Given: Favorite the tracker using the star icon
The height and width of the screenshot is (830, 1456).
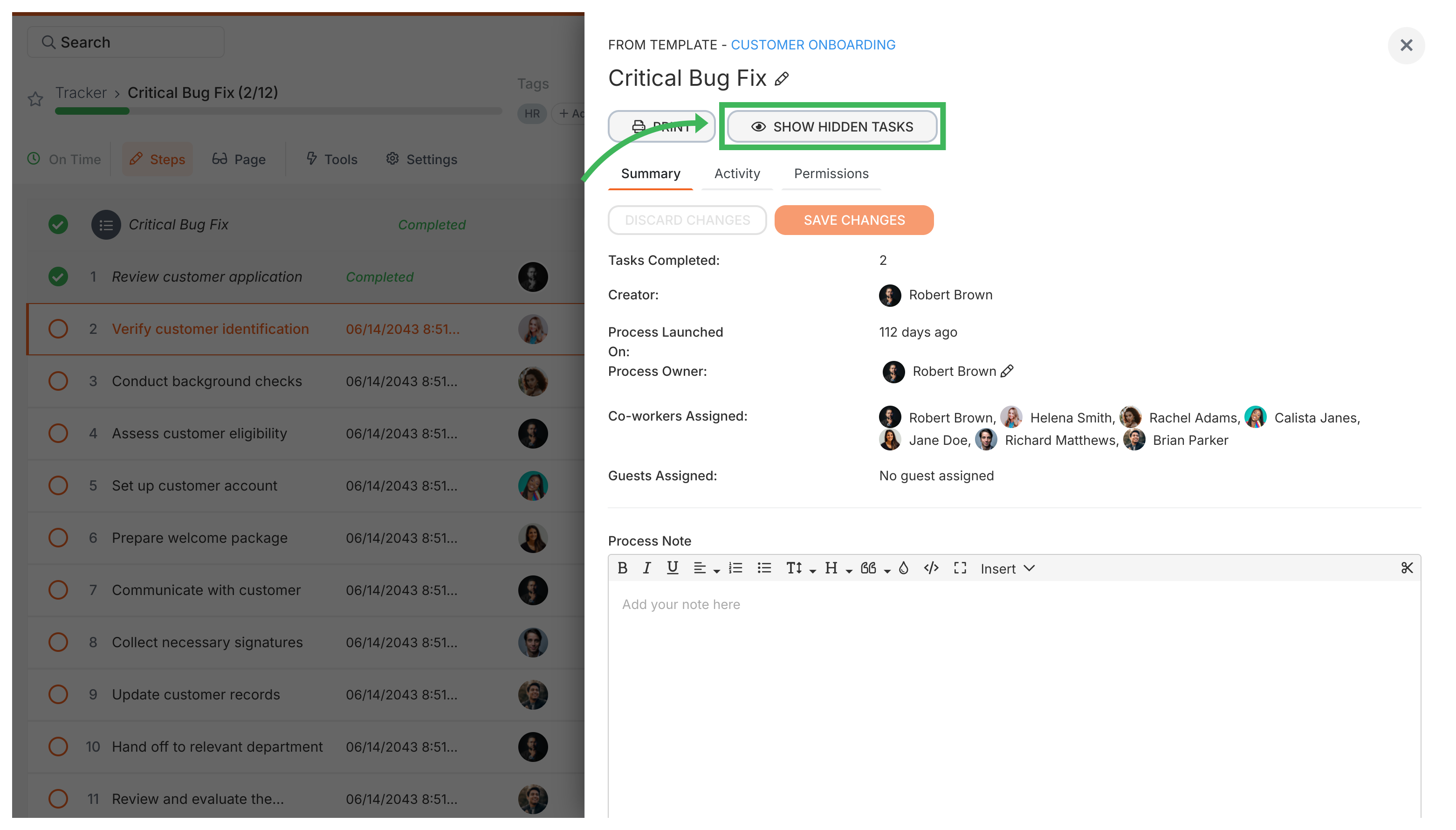Looking at the screenshot, I should point(35,98).
